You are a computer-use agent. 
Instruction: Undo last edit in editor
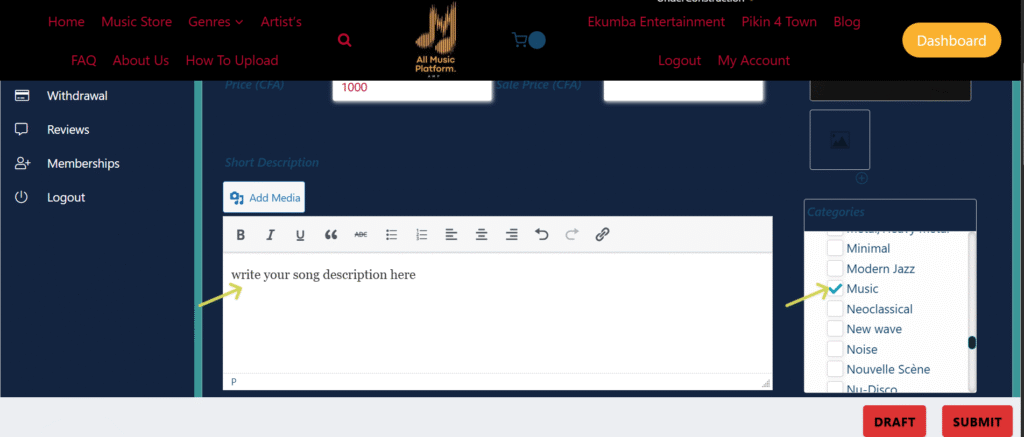(542, 235)
